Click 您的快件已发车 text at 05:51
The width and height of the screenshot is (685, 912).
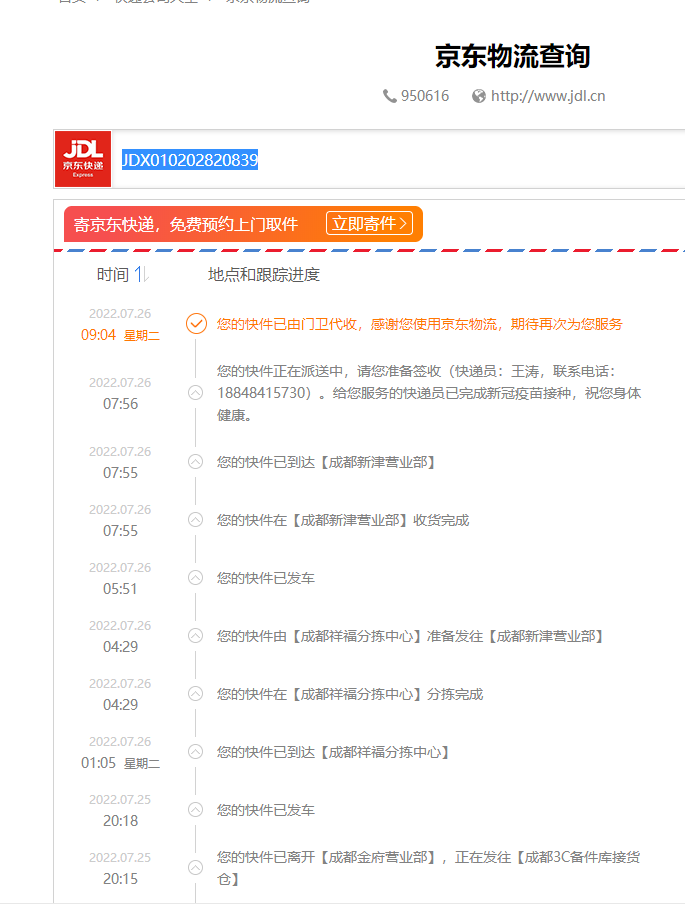[x=266, y=578]
